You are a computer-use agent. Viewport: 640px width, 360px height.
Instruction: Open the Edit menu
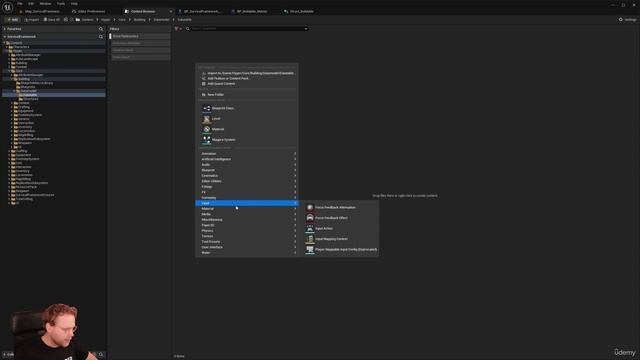coord(31,4)
